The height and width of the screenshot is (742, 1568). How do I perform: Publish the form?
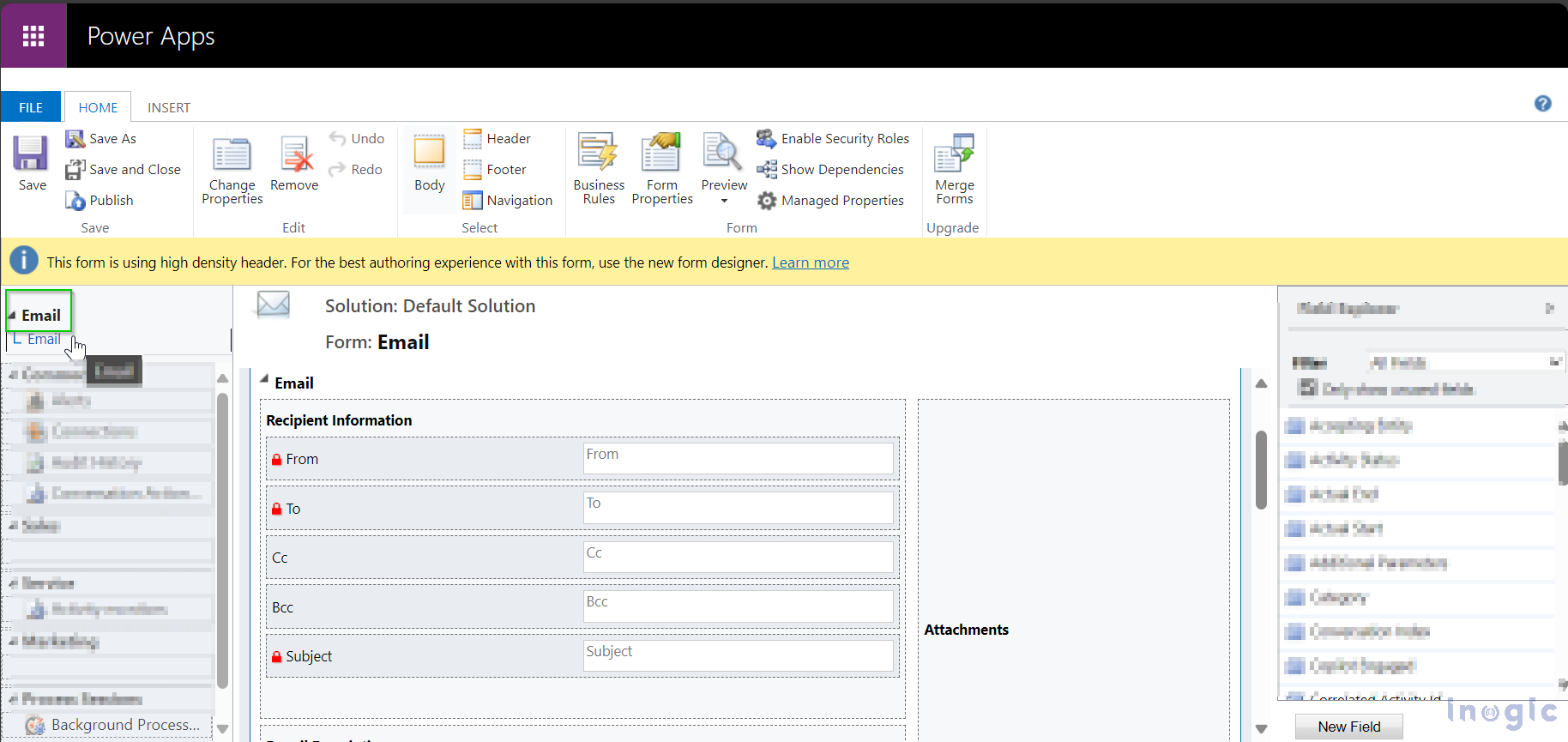pyautogui.click(x=100, y=200)
